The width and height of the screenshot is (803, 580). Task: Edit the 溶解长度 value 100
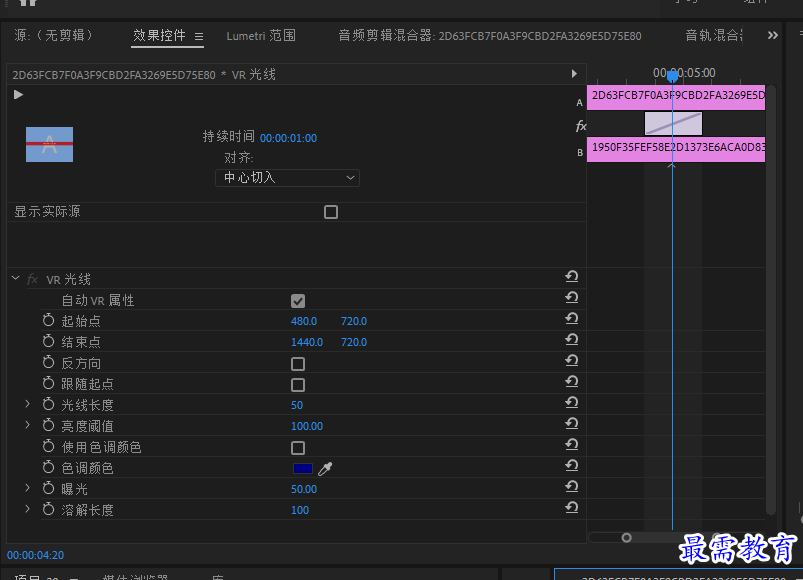click(x=300, y=510)
